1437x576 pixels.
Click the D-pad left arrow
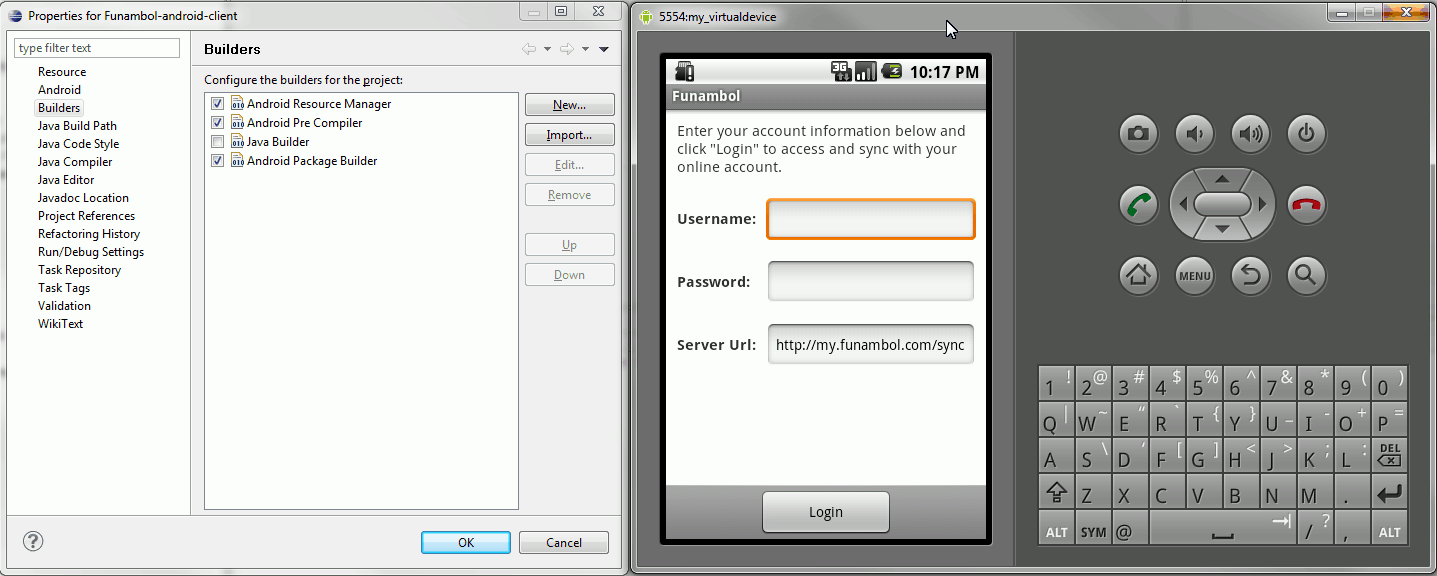[1183, 204]
